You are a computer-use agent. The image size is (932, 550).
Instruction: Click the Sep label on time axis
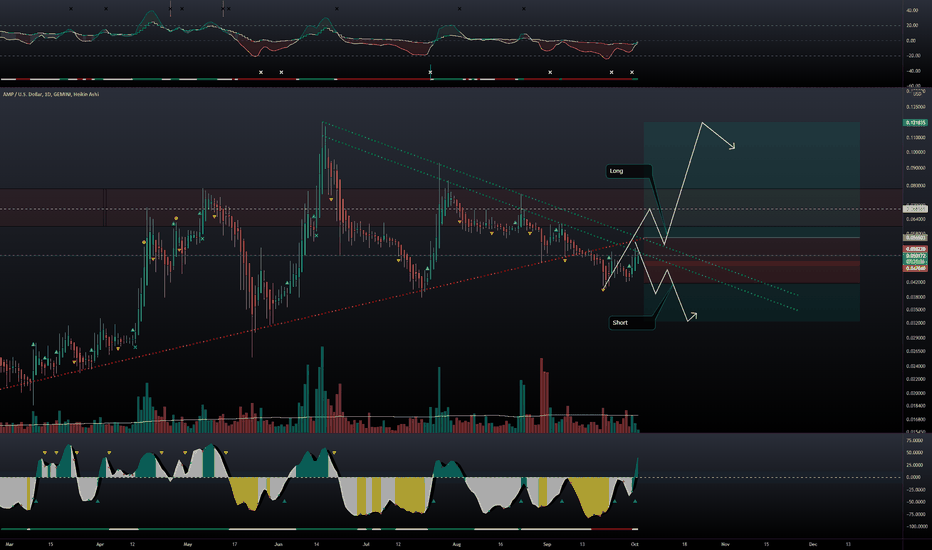[547, 544]
